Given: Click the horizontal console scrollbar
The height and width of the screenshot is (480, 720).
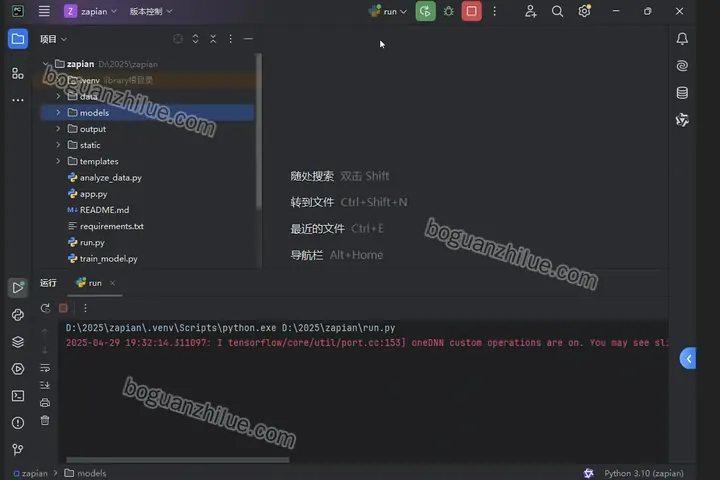Looking at the screenshot, I should 178,460.
